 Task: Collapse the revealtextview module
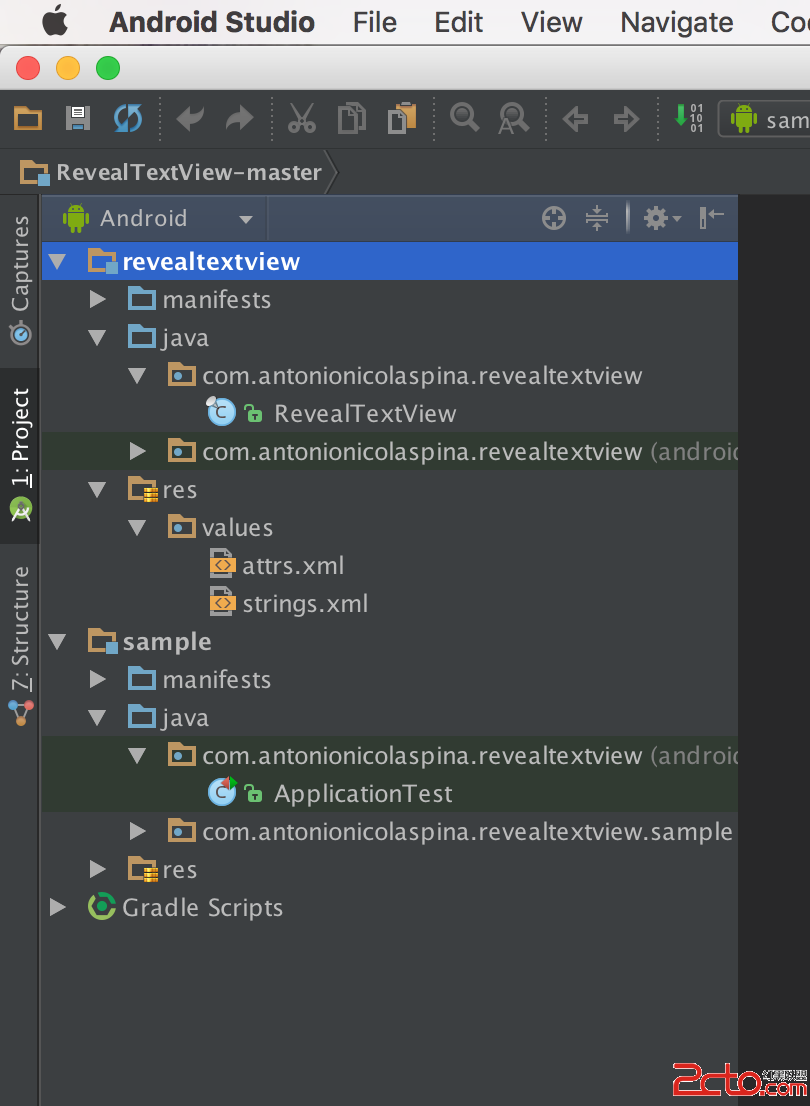click(57, 262)
